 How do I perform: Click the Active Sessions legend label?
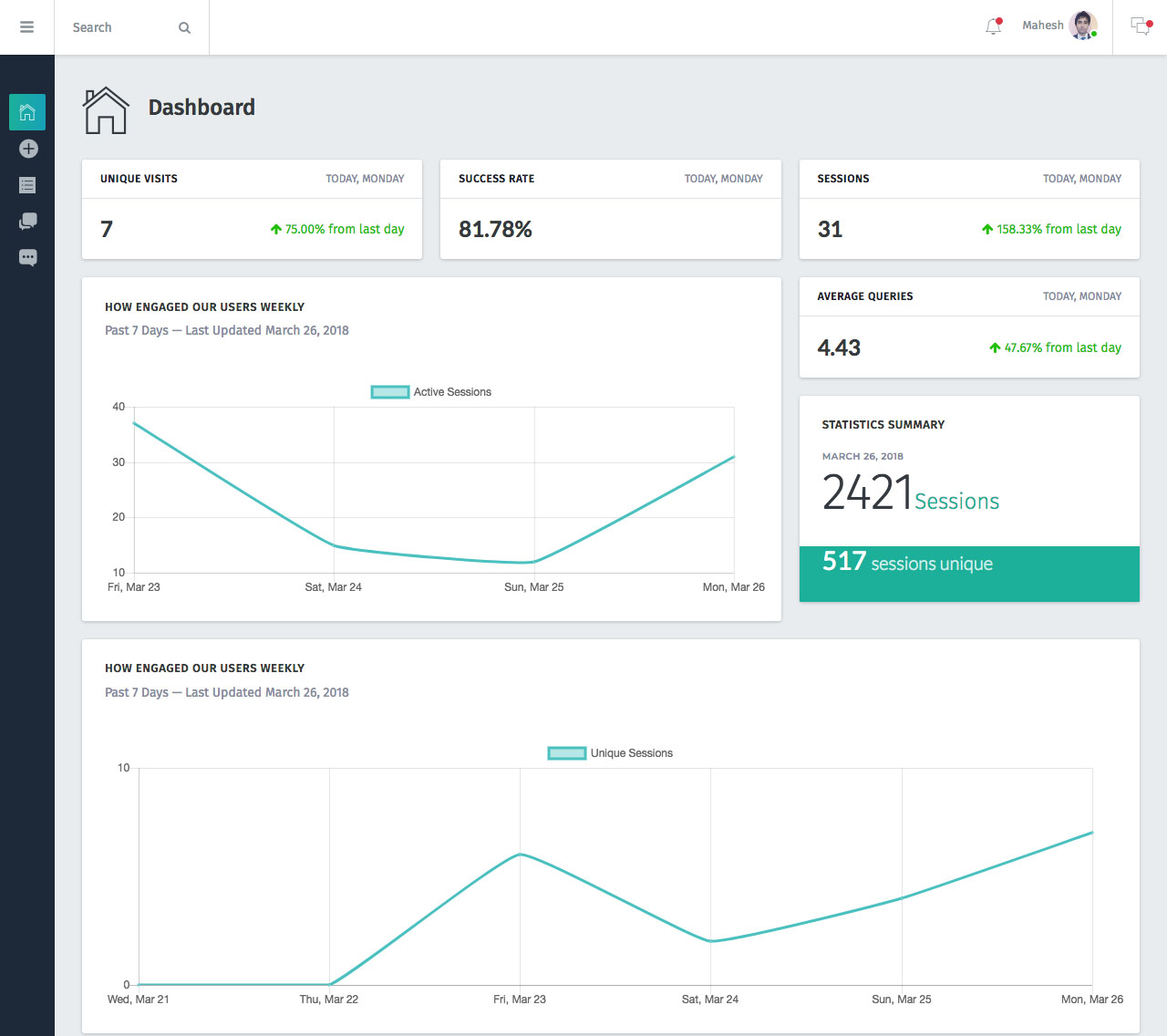[452, 392]
